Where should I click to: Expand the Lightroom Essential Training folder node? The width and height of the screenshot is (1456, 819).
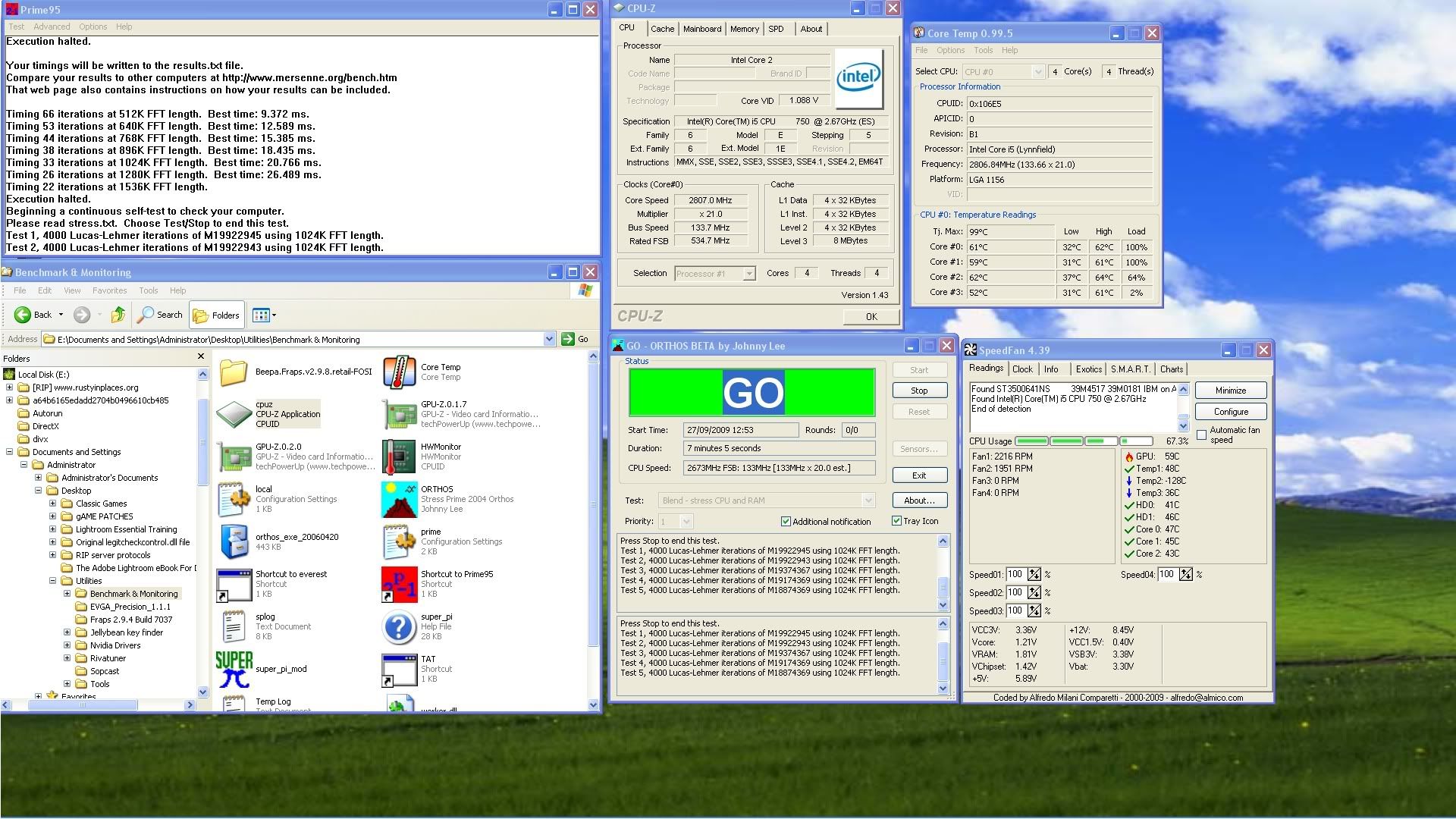(x=53, y=529)
